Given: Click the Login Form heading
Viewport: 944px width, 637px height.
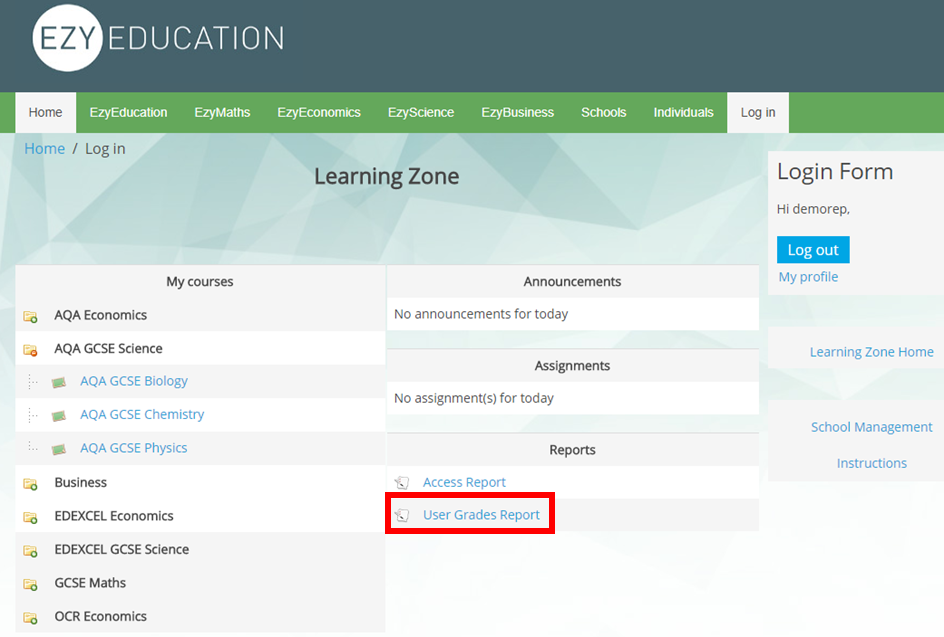Looking at the screenshot, I should pos(835,172).
